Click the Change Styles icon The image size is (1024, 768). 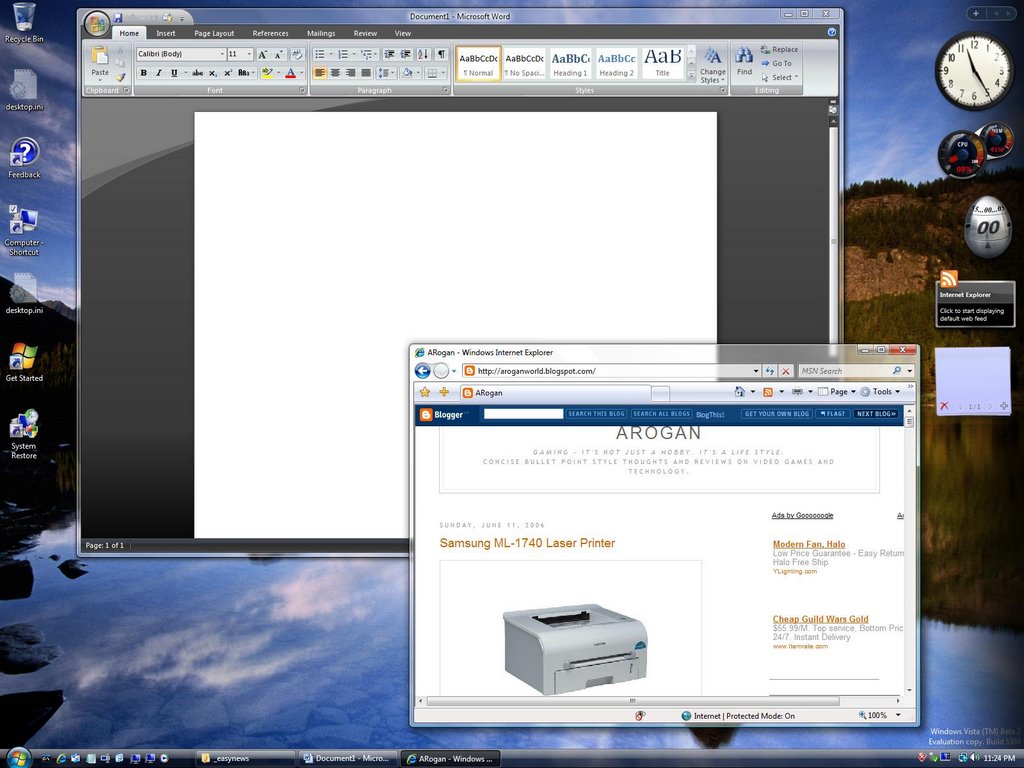713,60
